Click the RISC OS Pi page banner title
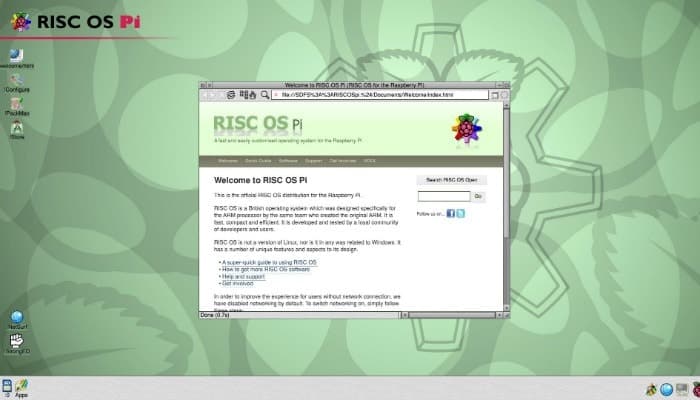700x400 pixels. [x=258, y=124]
